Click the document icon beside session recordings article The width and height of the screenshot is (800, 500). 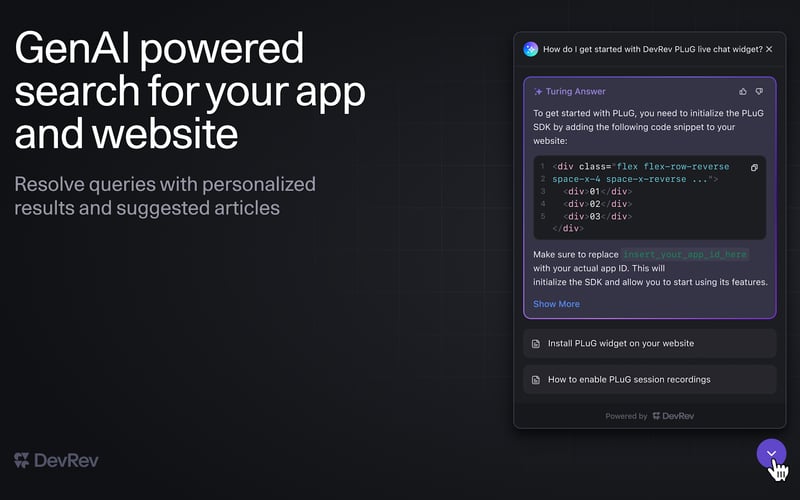536,380
